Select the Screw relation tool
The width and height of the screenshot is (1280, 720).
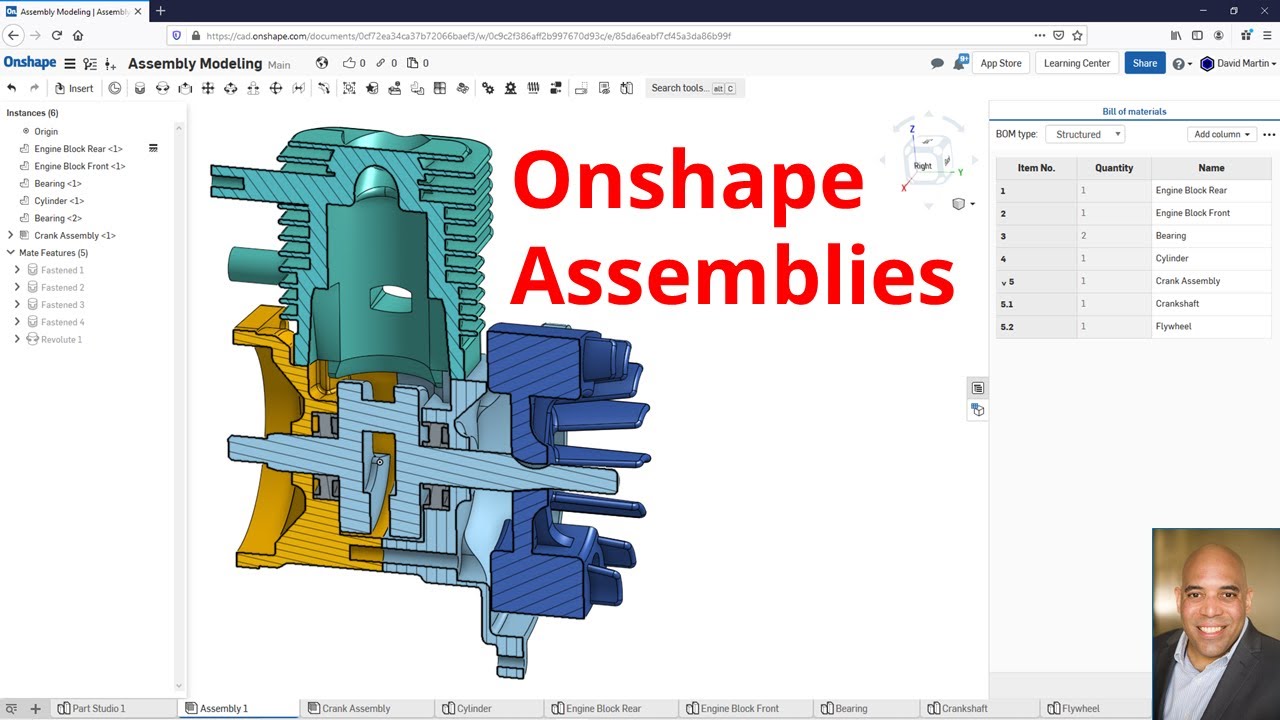click(533, 88)
